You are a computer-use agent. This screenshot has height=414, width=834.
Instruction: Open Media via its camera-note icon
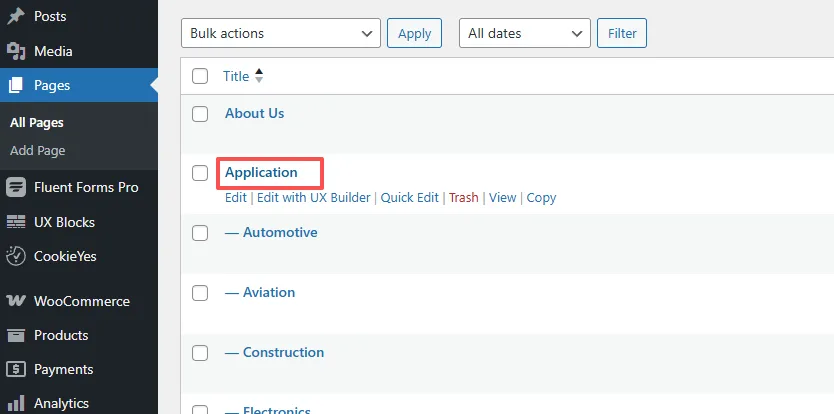15,51
